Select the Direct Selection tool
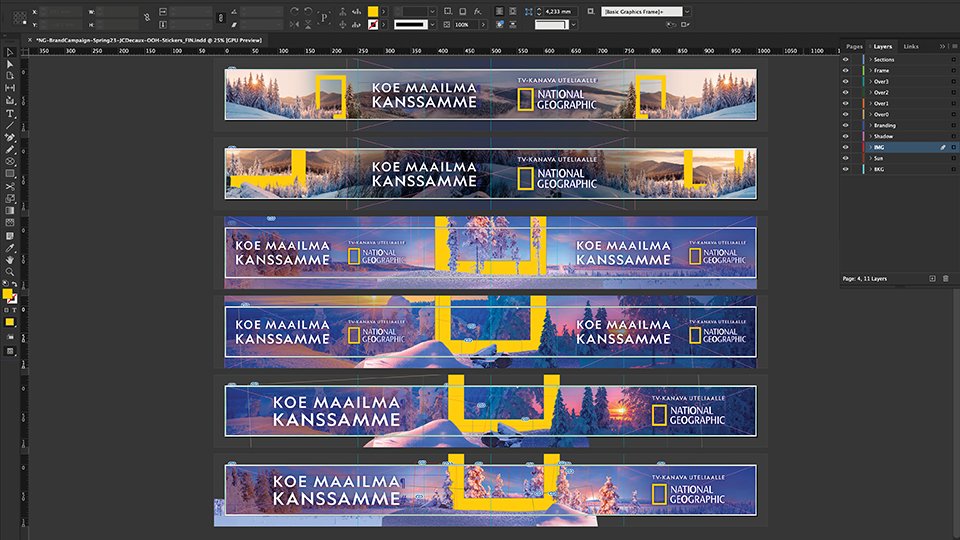Screen dimensions: 960x540 (x=10, y=64)
